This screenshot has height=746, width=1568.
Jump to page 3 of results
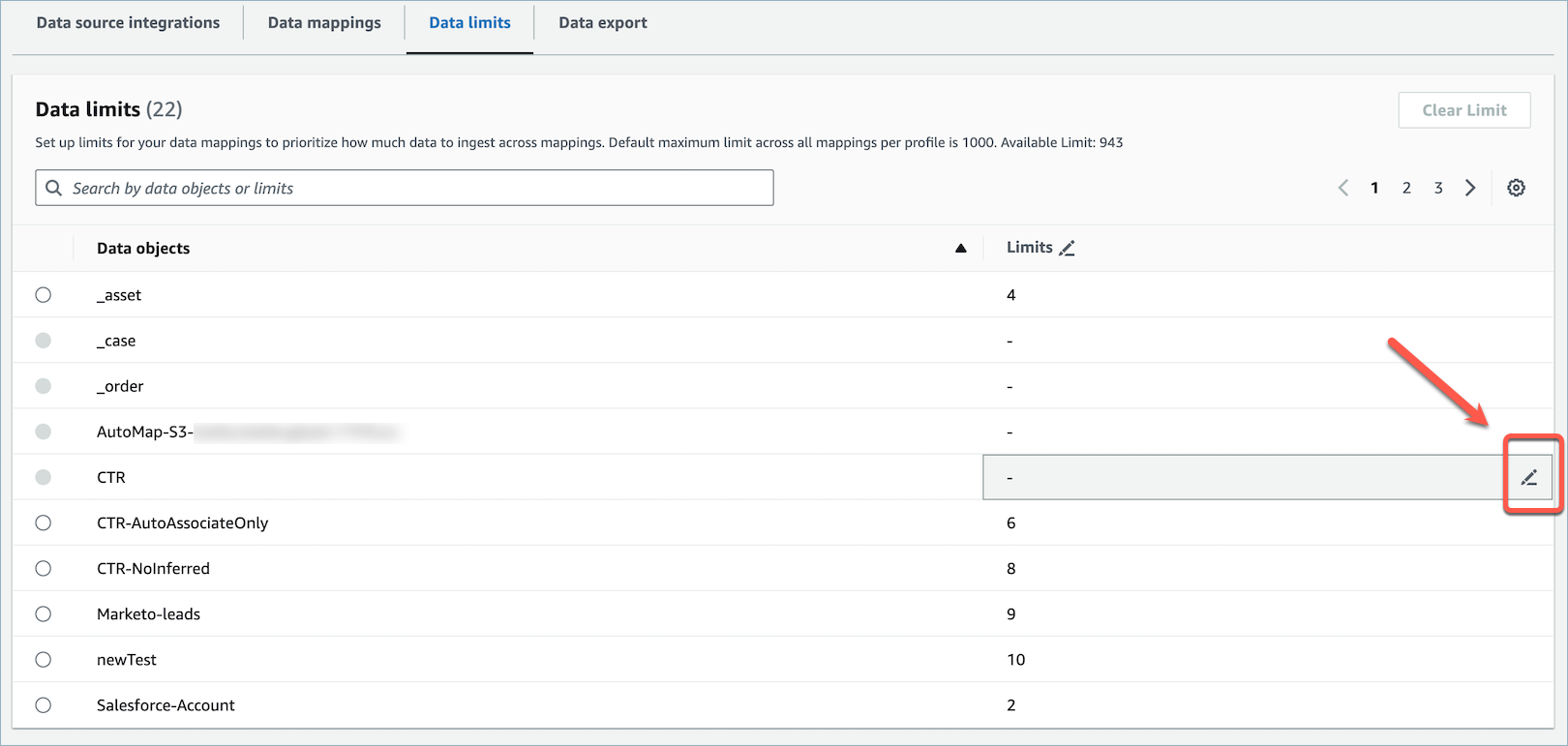pos(1438,188)
